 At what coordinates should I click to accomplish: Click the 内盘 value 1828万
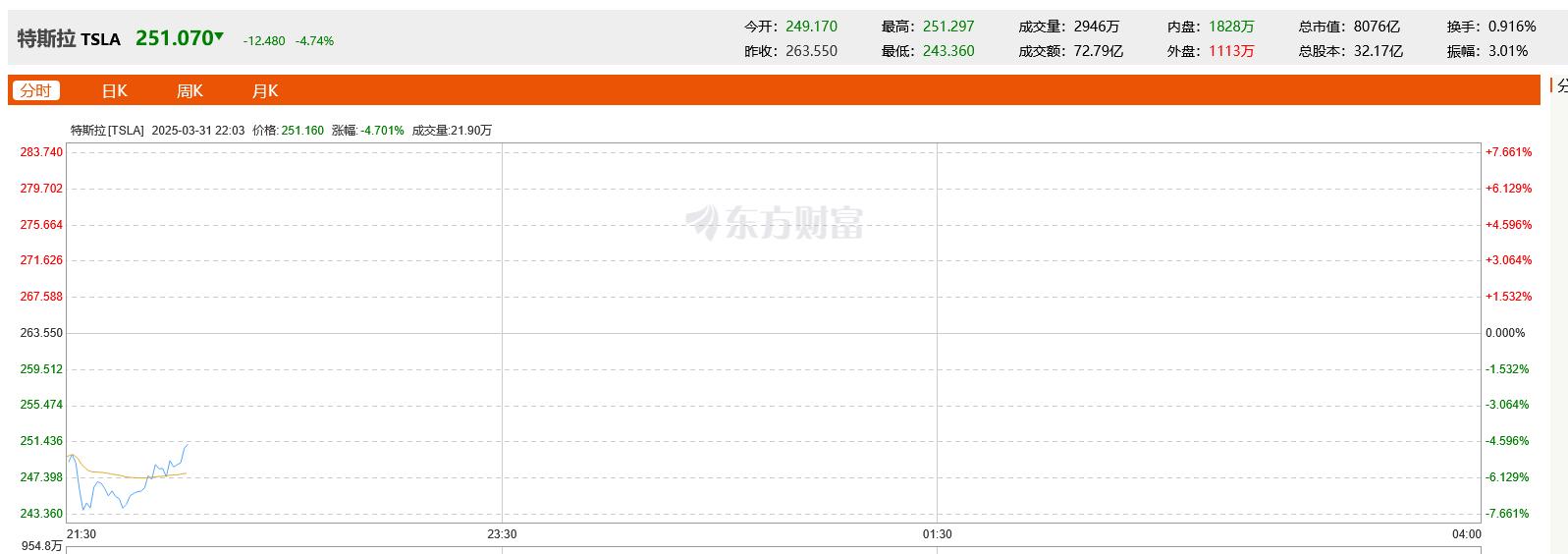click(x=1231, y=27)
